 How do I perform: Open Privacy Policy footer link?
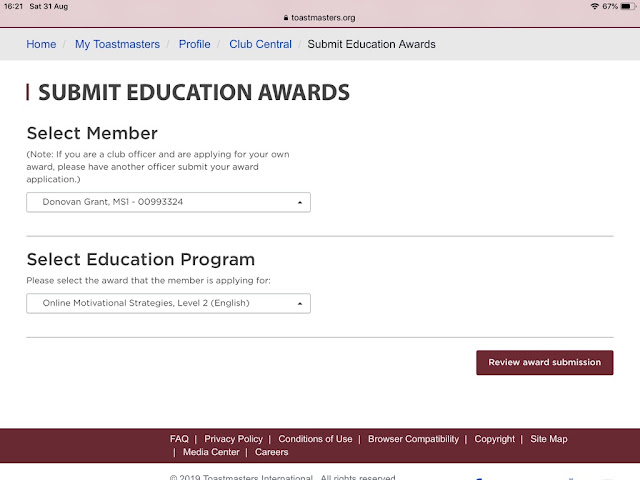233,439
